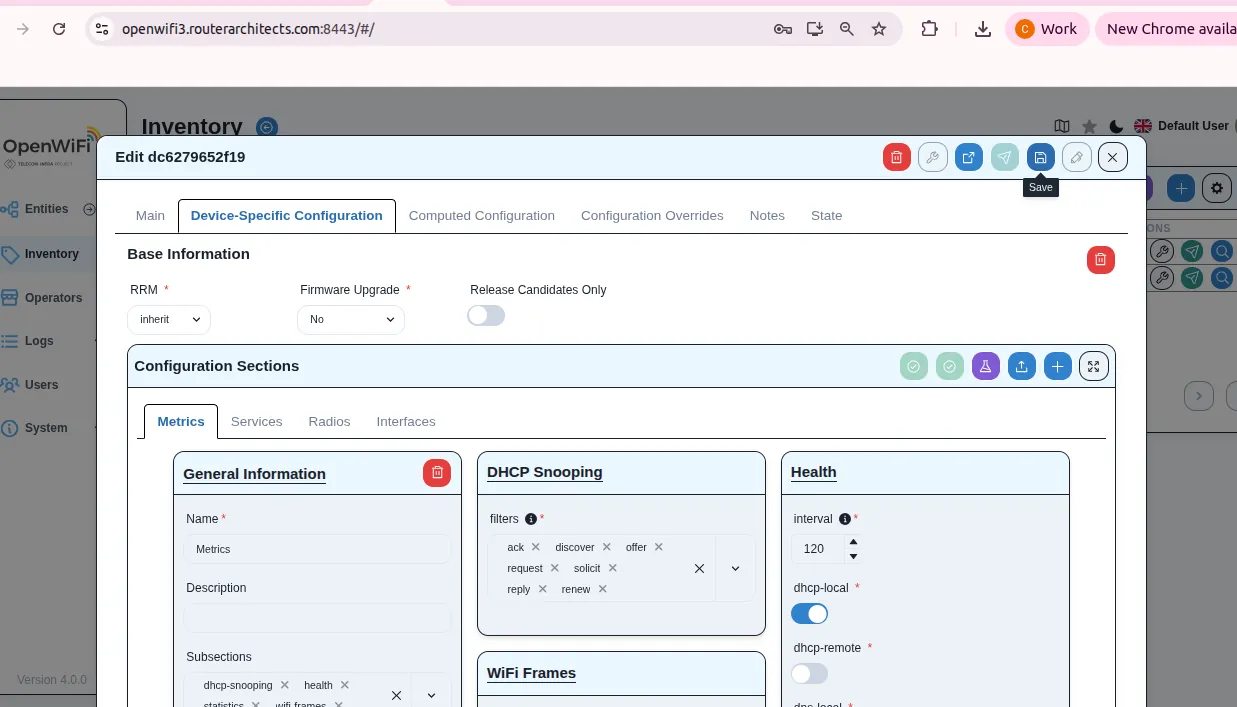Screen dimensions: 1237x707
Task: Open the Firmware Upgrade dropdown
Action: click(350, 319)
